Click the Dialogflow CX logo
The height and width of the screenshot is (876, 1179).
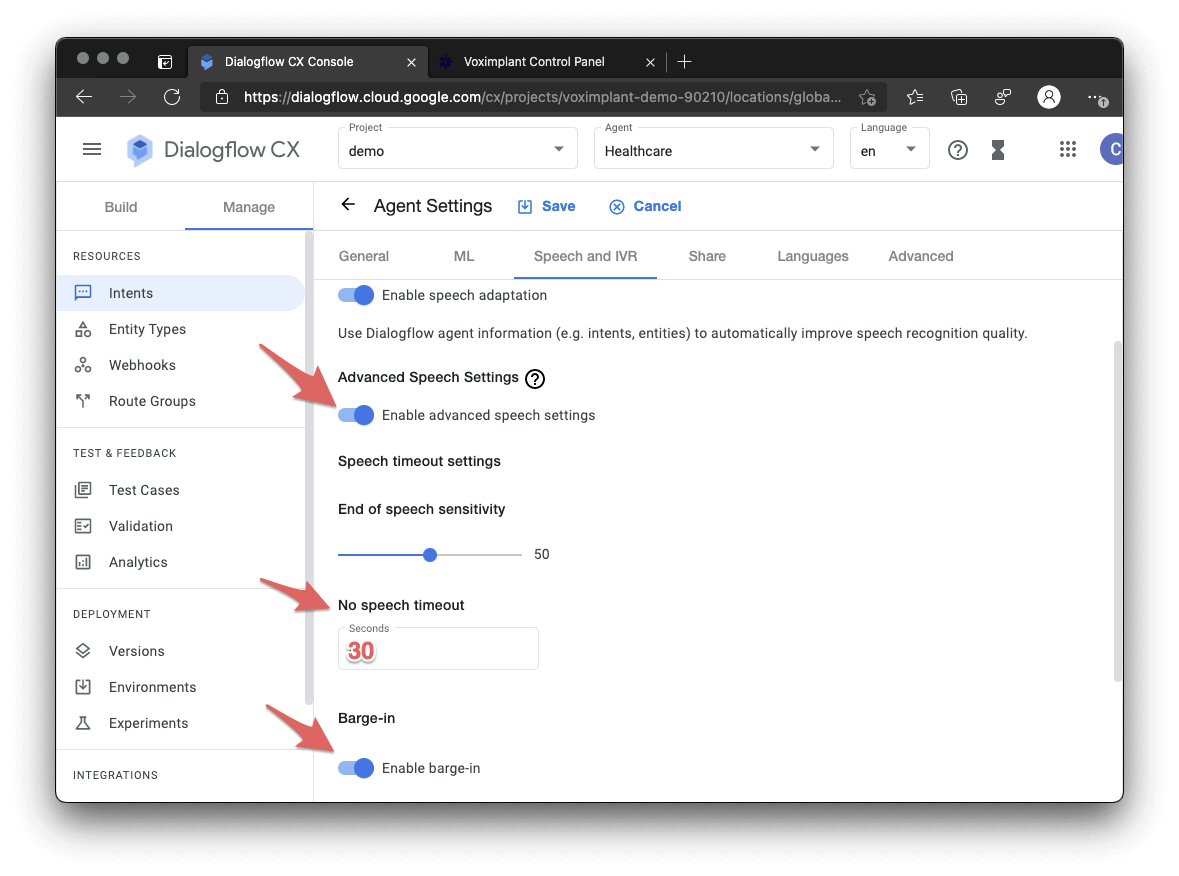(214, 150)
